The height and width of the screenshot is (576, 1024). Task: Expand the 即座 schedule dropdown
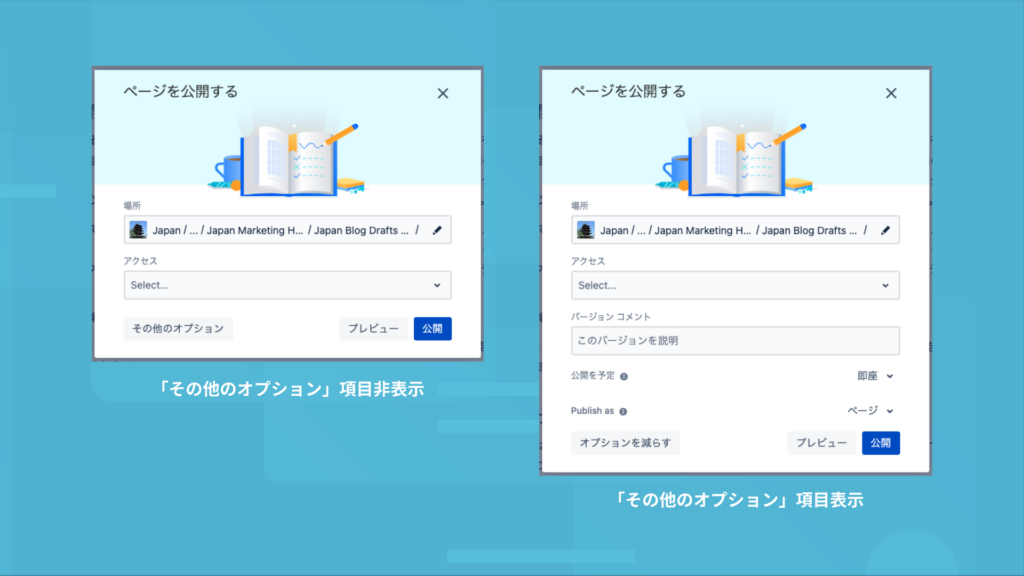pyautogui.click(x=875, y=376)
